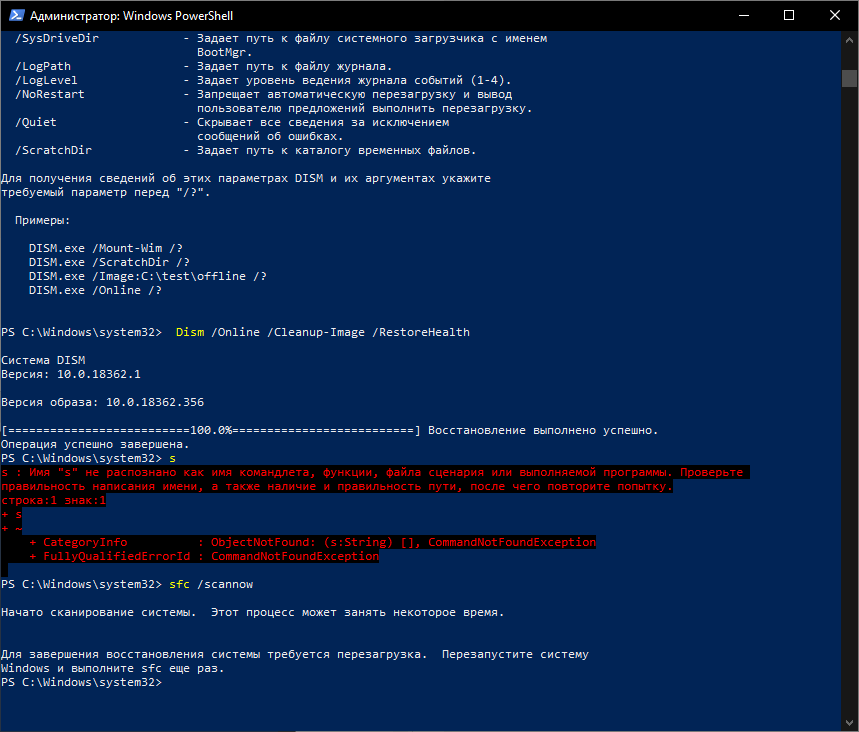Image resolution: width=859 pixels, height=732 pixels.
Task: Click the title text 'Администратор: Windows PowerShell'
Action: point(131,16)
